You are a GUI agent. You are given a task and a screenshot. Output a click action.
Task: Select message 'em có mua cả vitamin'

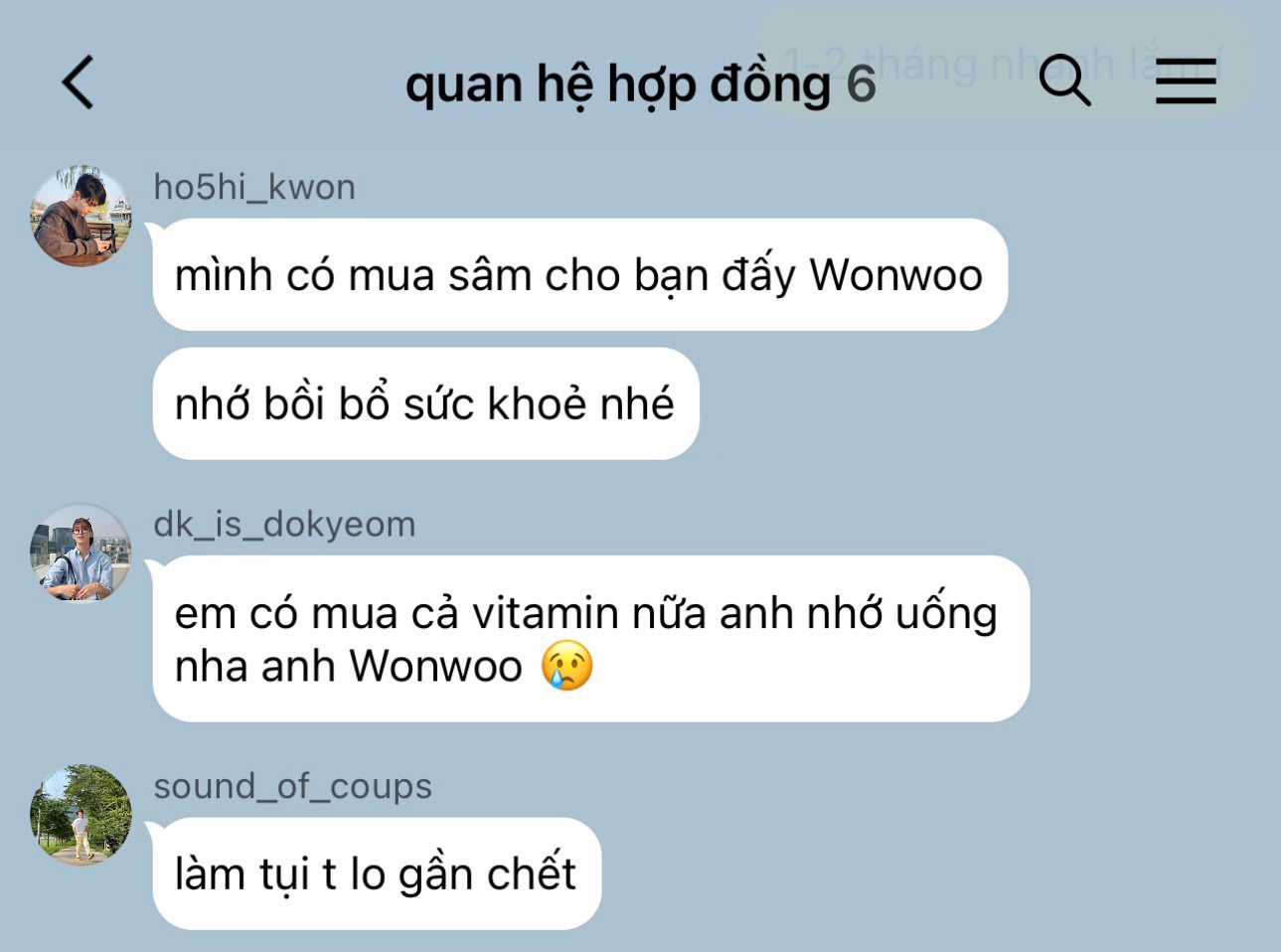pyautogui.click(x=591, y=638)
